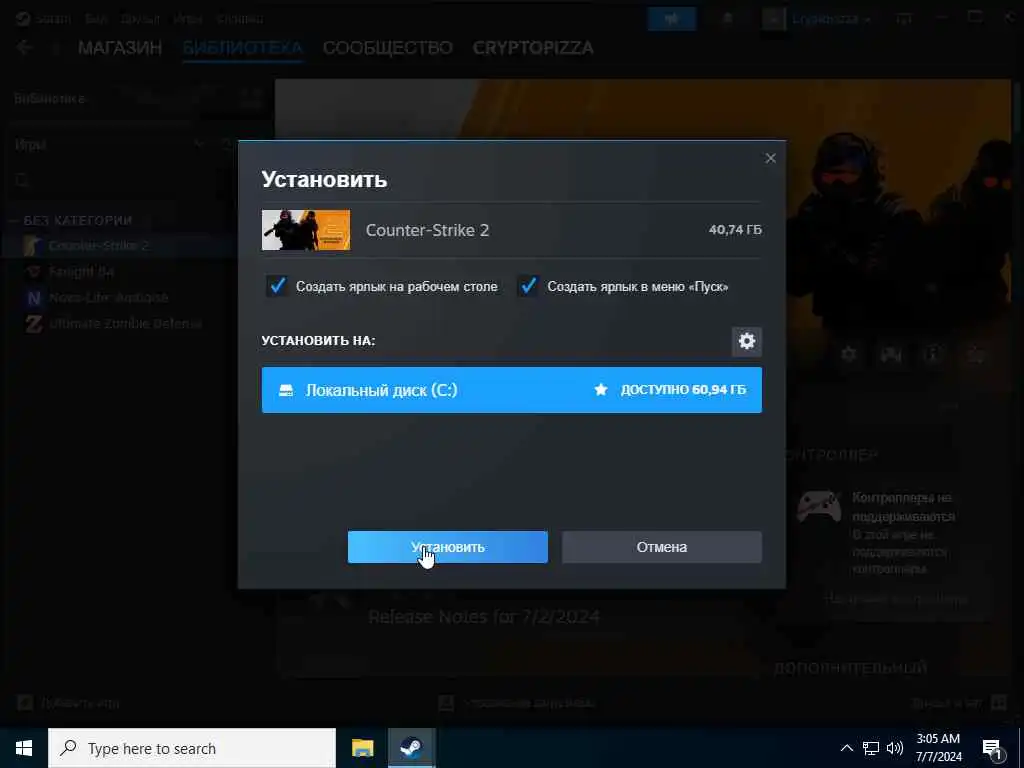Select Локальный диск (C:) drive
Screen dimensions: 1024x768
511,390
